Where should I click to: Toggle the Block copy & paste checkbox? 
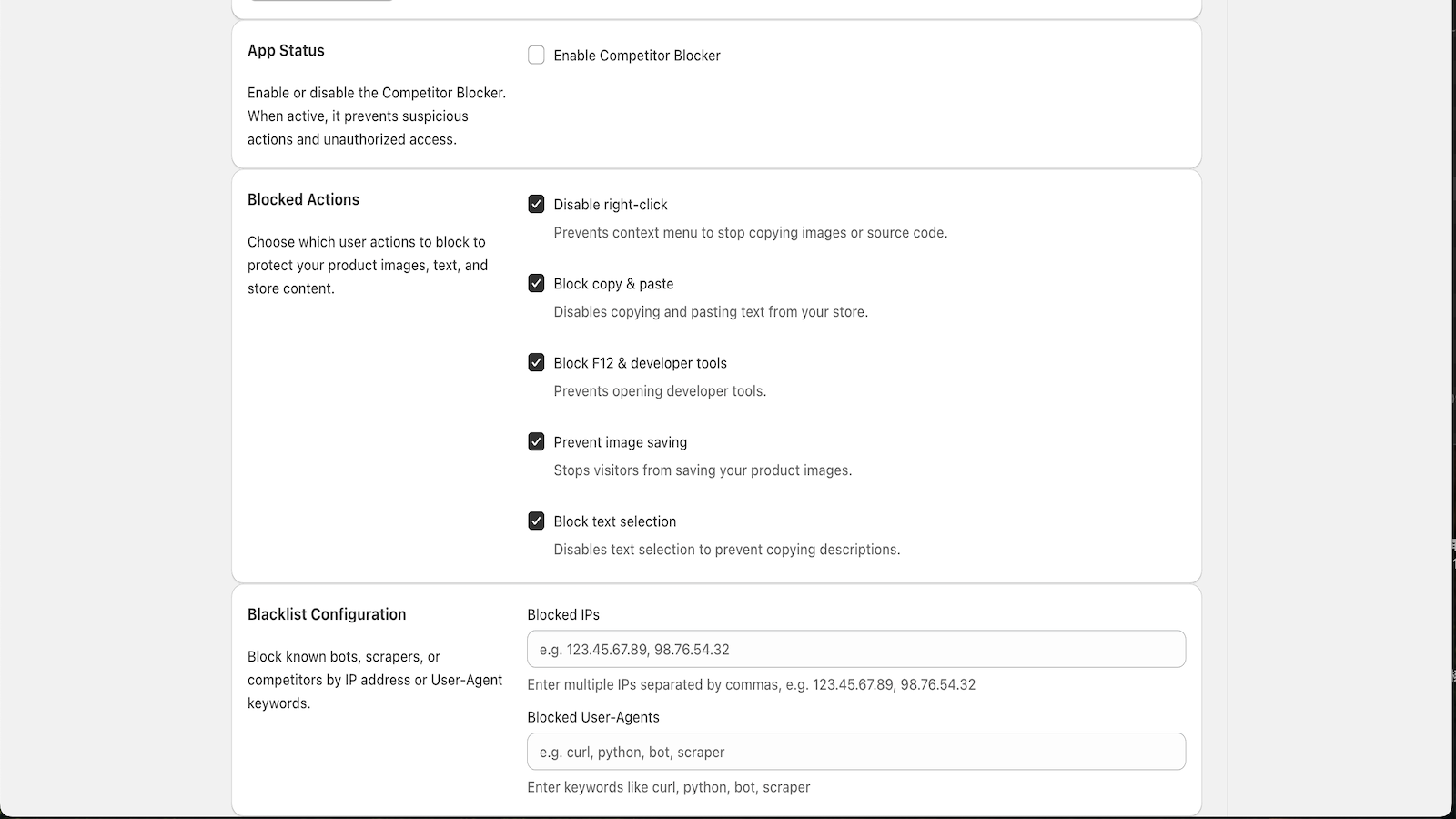pos(536,283)
